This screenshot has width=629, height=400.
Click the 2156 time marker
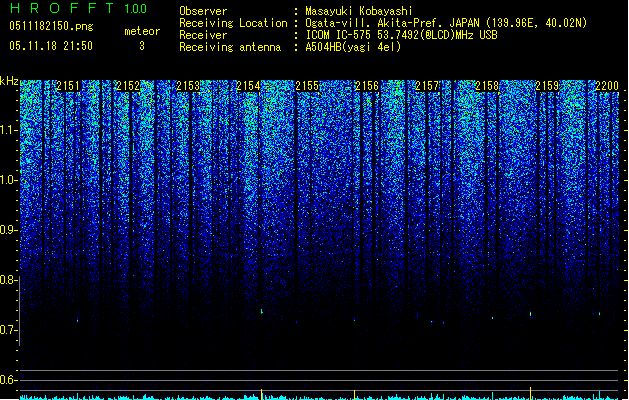[x=367, y=86]
